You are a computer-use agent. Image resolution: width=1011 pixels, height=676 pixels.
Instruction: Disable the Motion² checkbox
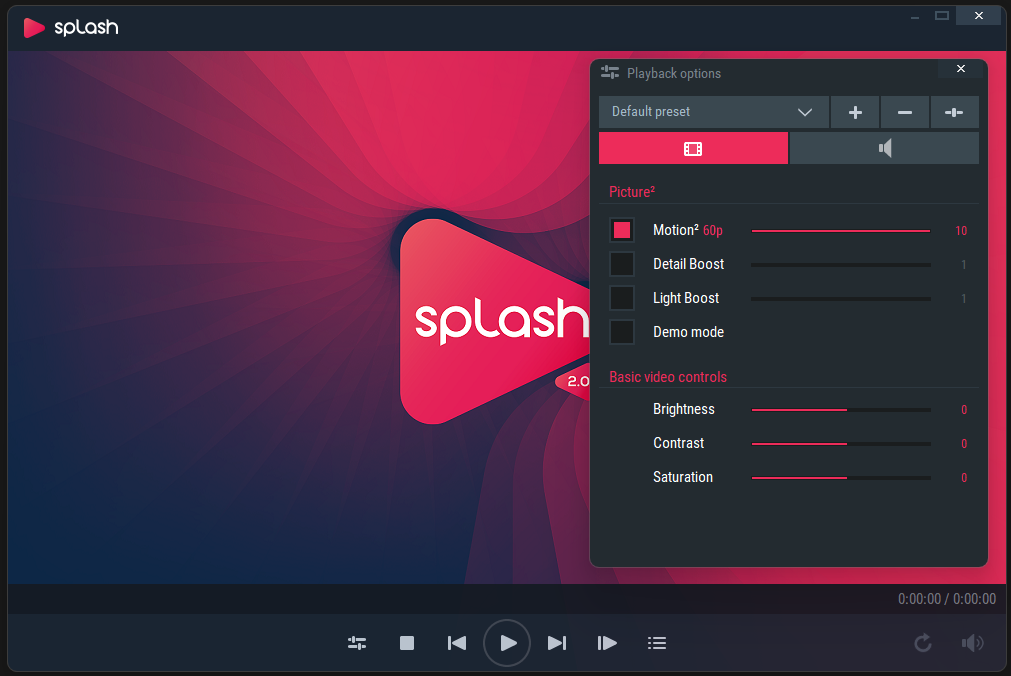tap(622, 230)
